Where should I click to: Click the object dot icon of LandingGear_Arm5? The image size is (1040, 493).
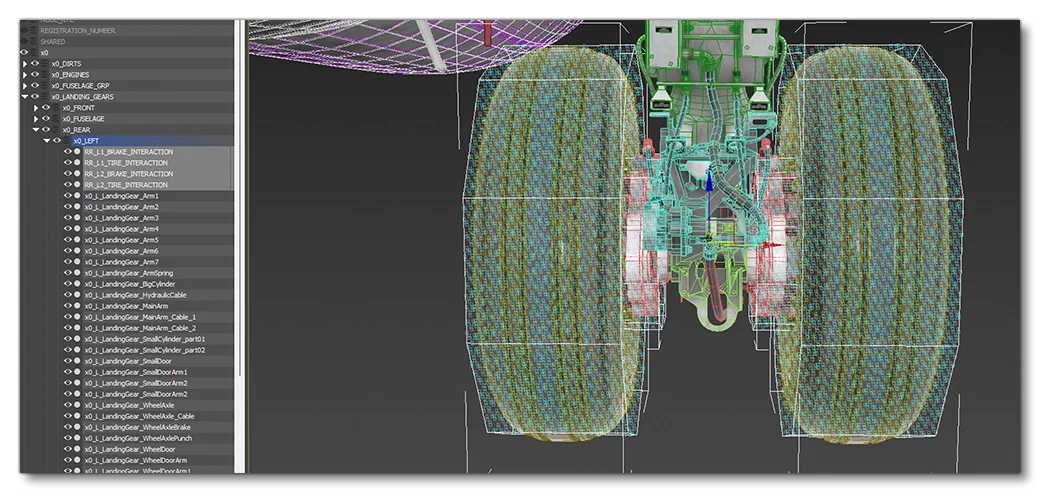(x=78, y=240)
